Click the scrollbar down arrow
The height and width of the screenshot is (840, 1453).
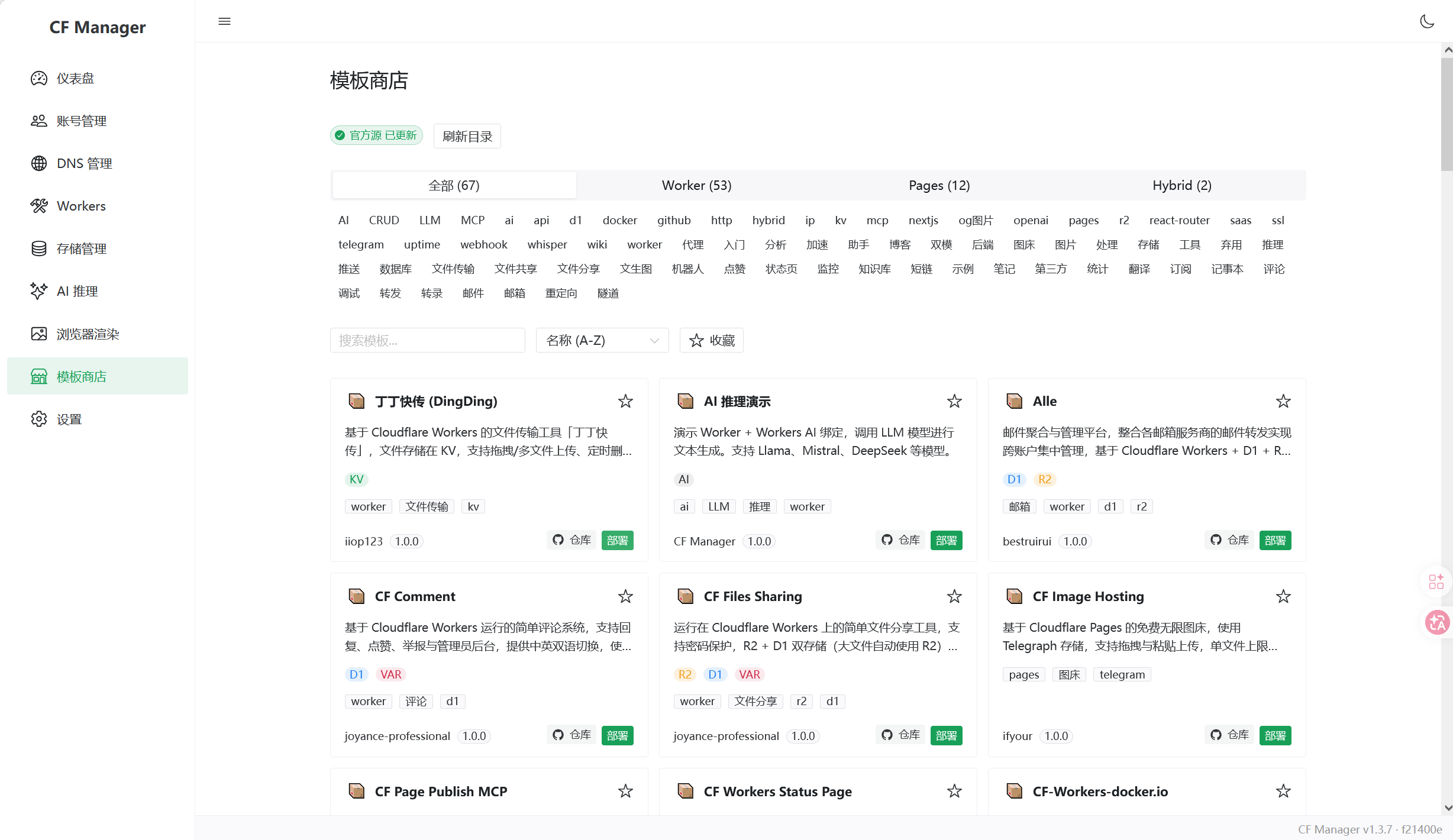point(1448,807)
